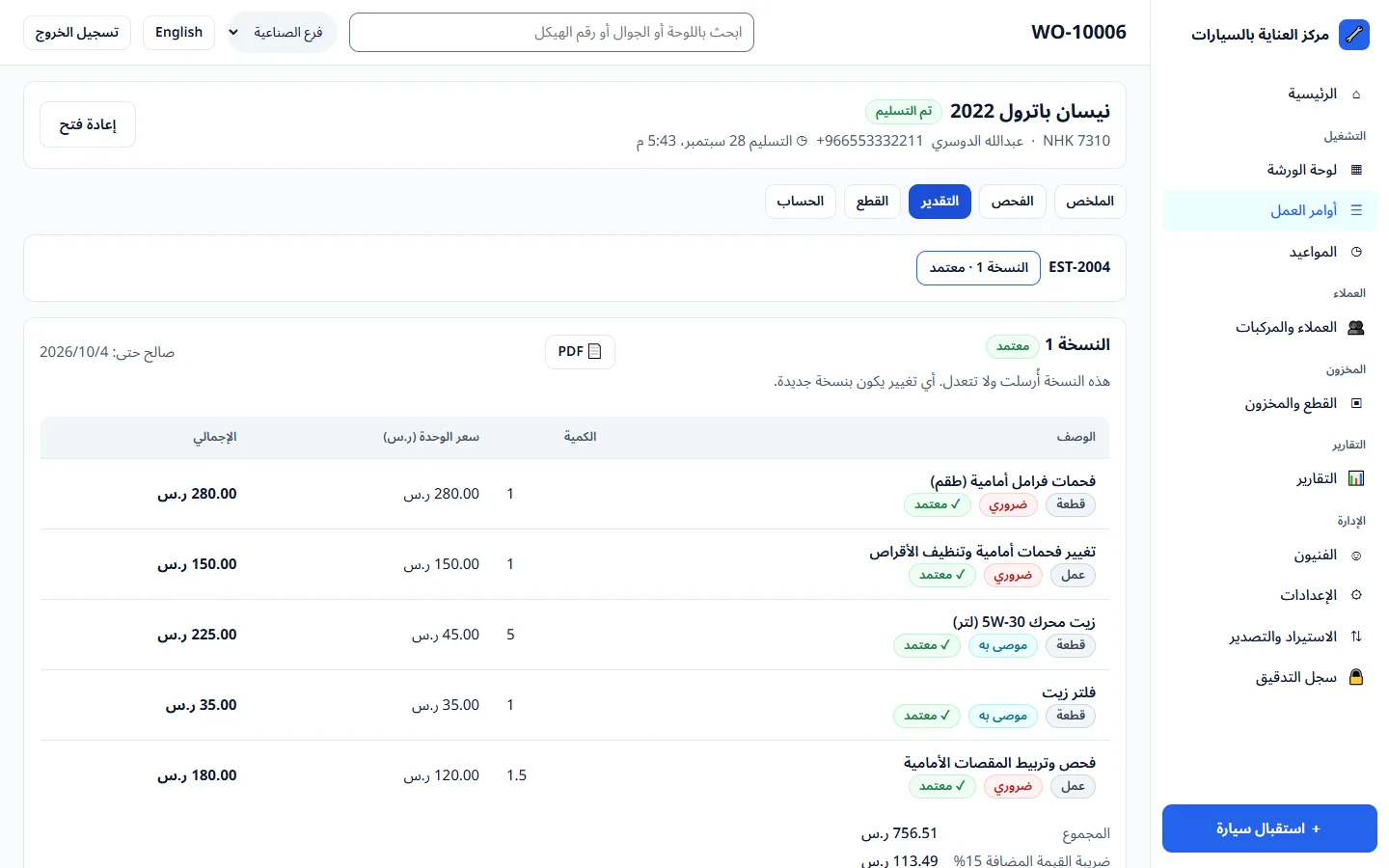
Task: Click the موصى به tag on the oil filter row
Action: (x=1002, y=716)
